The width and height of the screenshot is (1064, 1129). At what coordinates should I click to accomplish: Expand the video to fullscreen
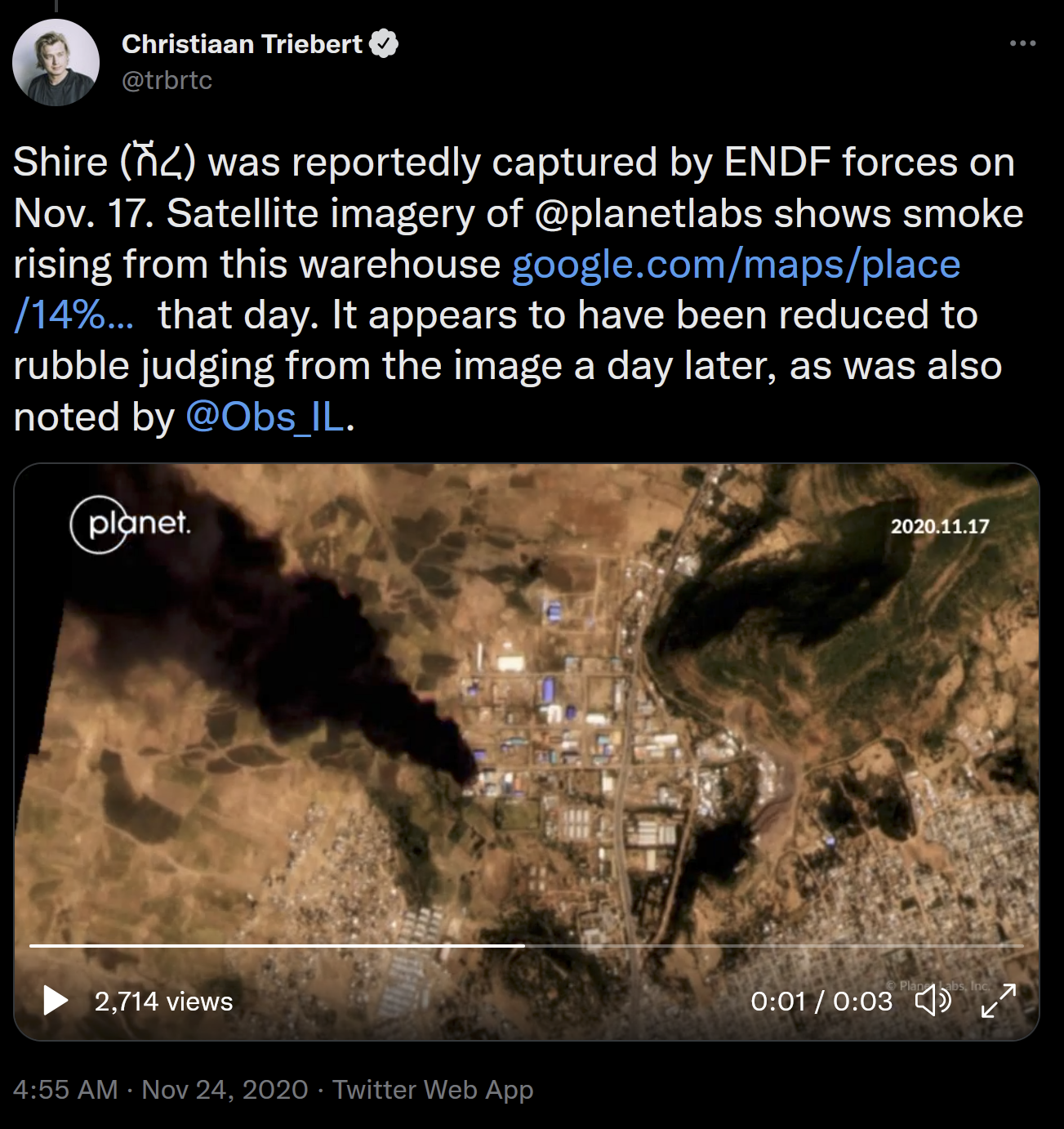[x=998, y=1001]
